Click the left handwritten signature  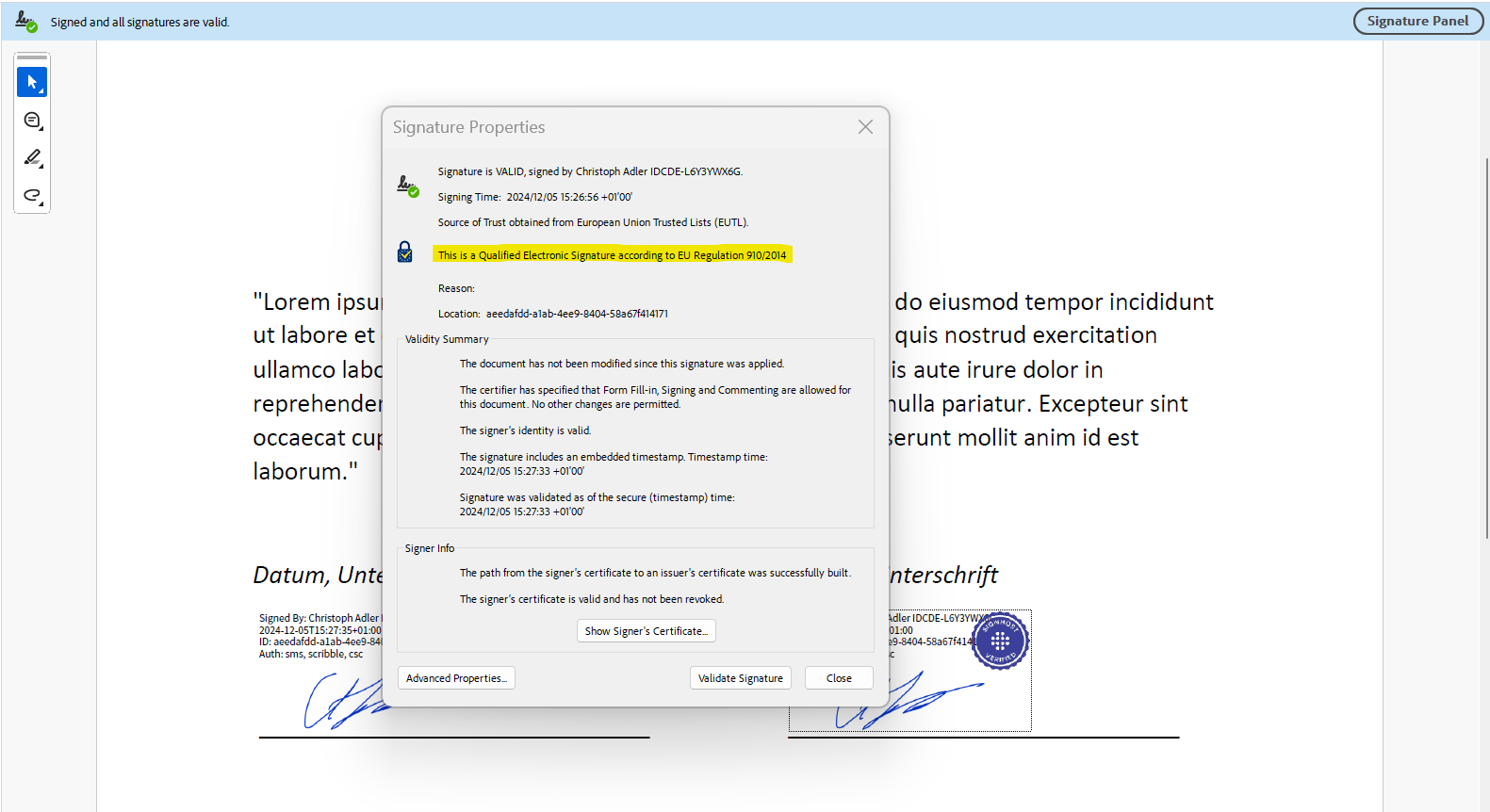pos(344,703)
